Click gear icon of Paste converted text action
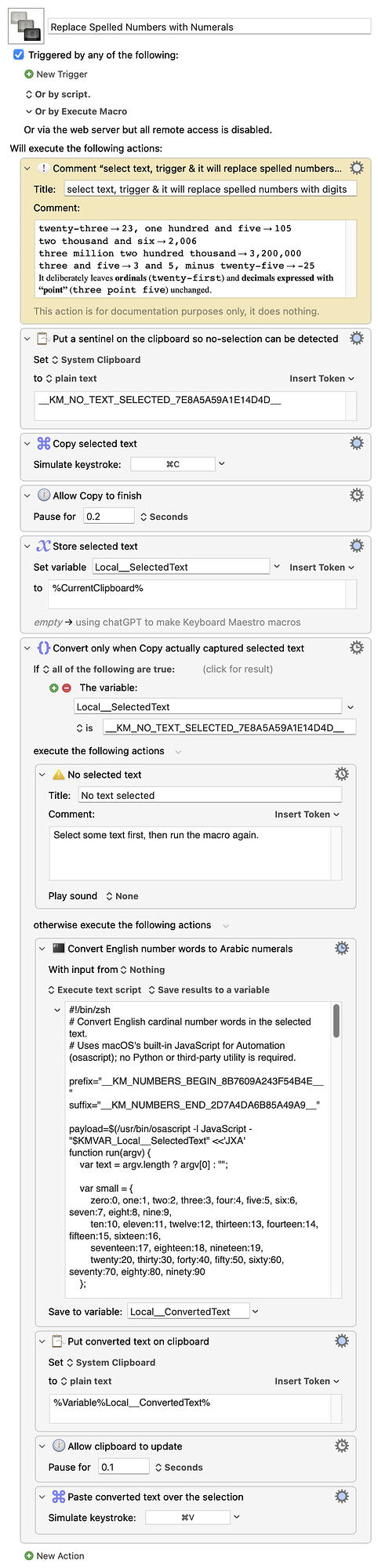Image resolution: width=378 pixels, height=1568 pixels. click(342, 1497)
